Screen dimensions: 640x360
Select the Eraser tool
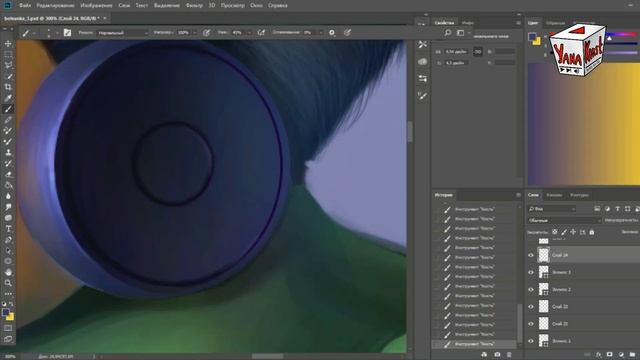[8, 174]
